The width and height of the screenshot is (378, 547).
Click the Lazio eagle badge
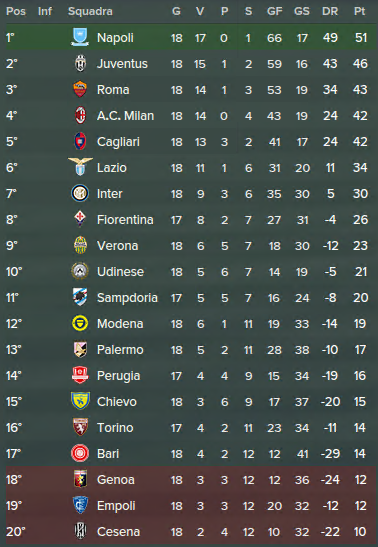pos(80,166)
